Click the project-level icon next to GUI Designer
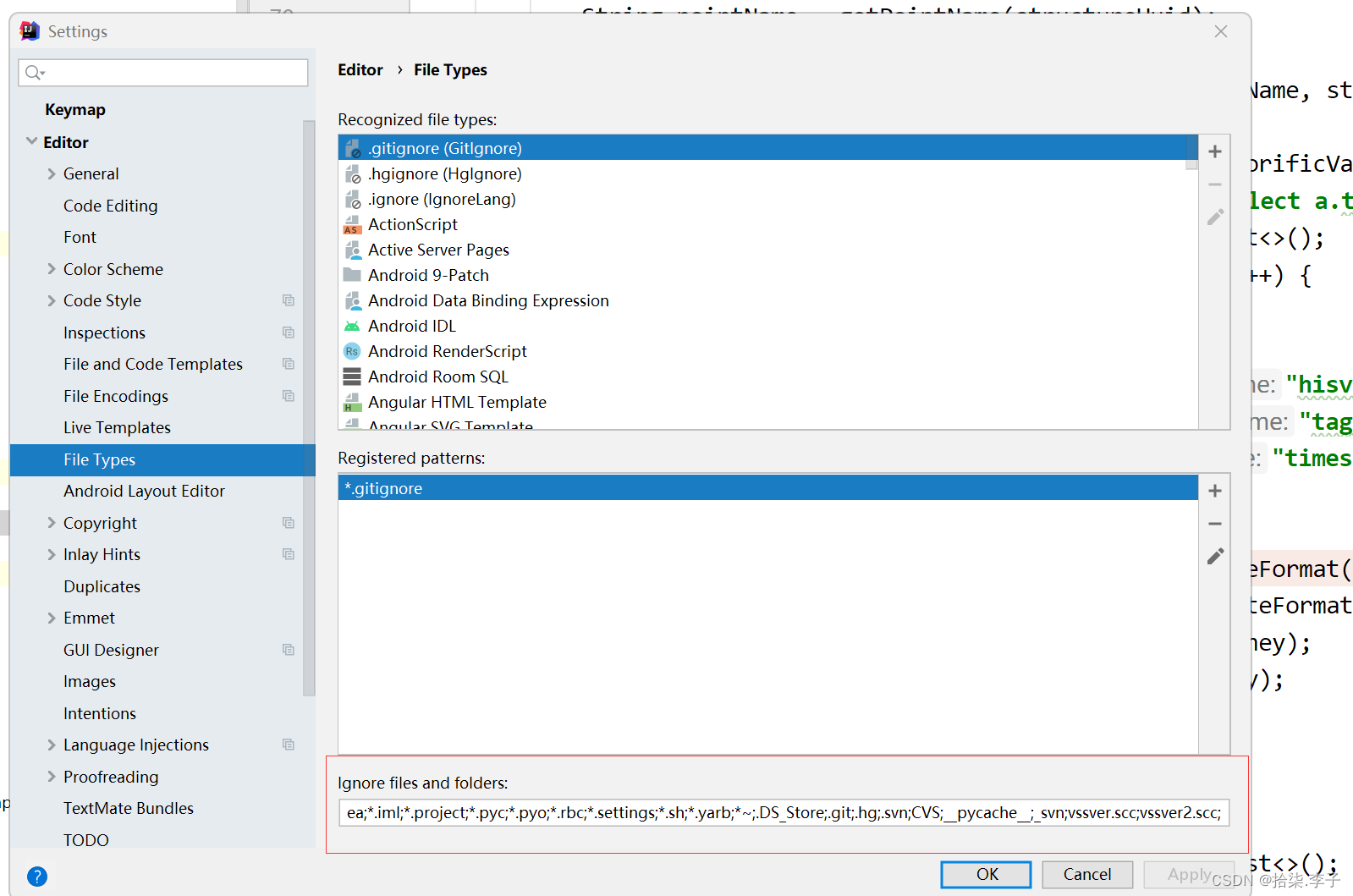 (289, 650)
